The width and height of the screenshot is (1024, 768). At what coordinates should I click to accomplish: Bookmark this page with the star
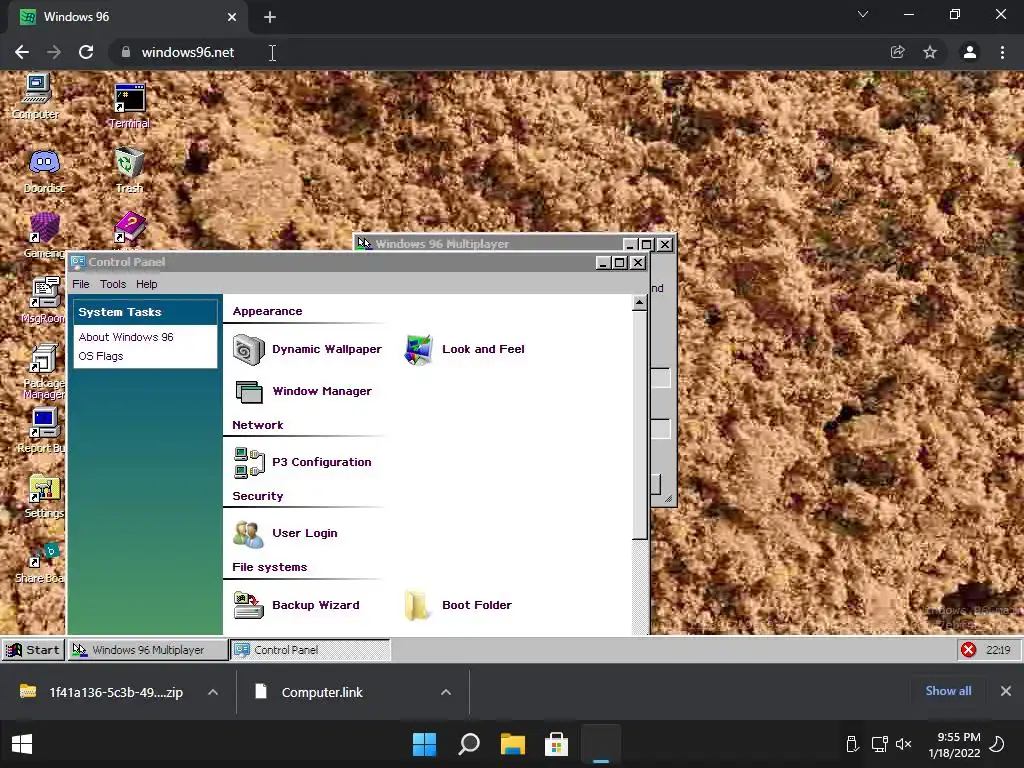[x=930, y=52]
